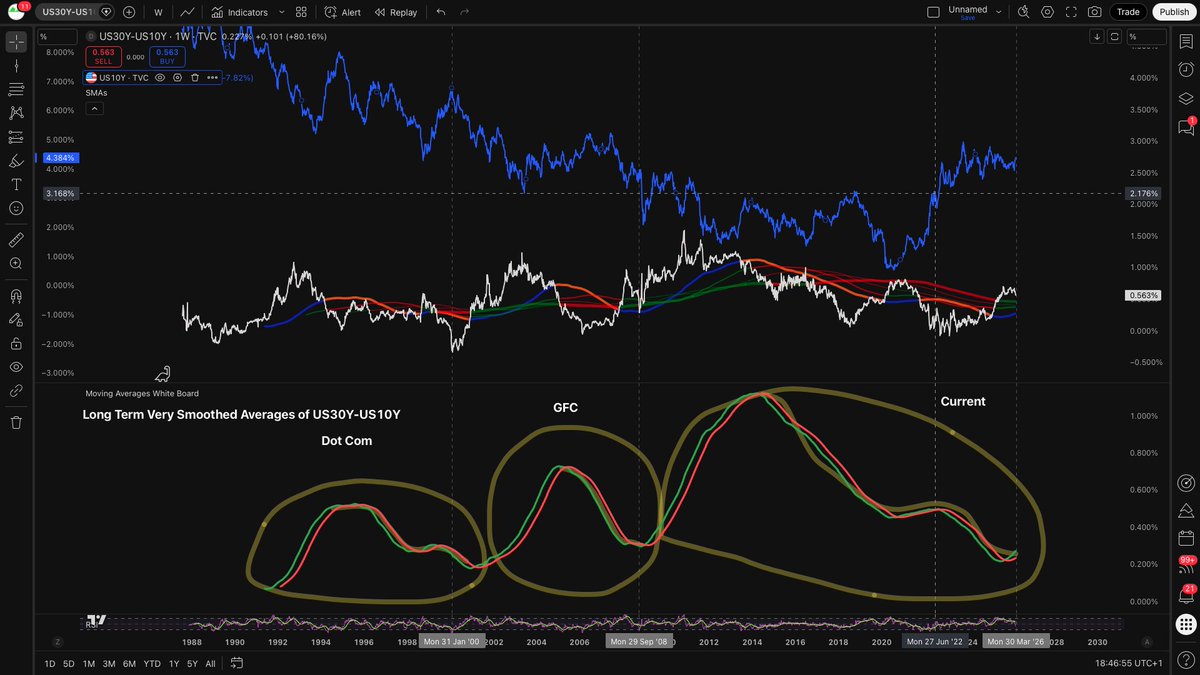Select the crosshair cursor tool

tap(16, 42)
